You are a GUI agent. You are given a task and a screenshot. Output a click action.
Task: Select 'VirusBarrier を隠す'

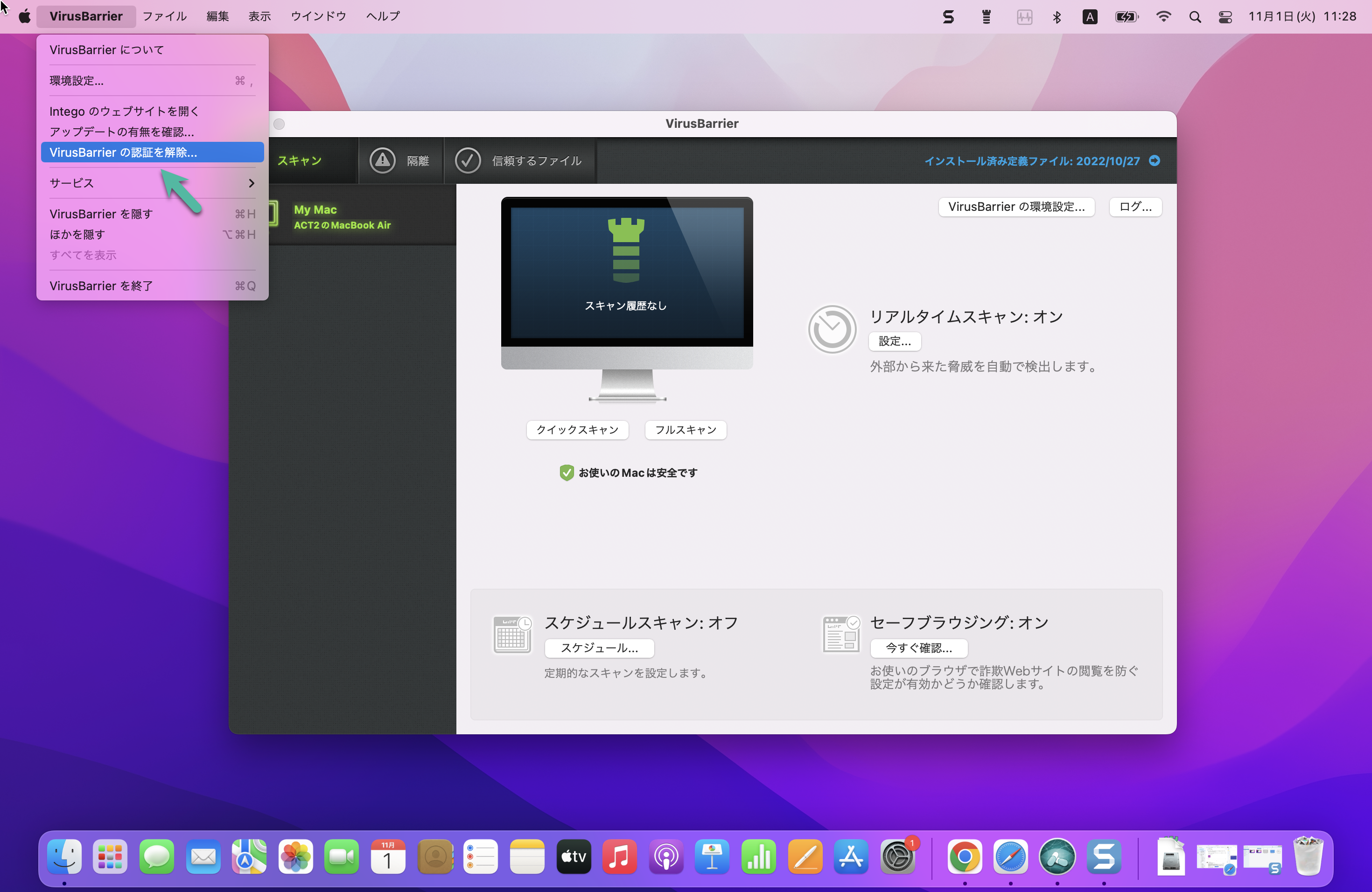click(152, 214)
